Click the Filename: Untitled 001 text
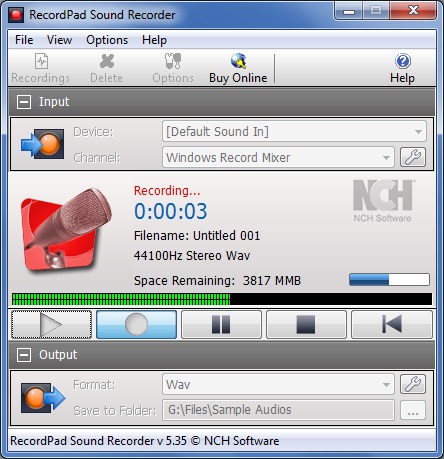 (197, 236)
